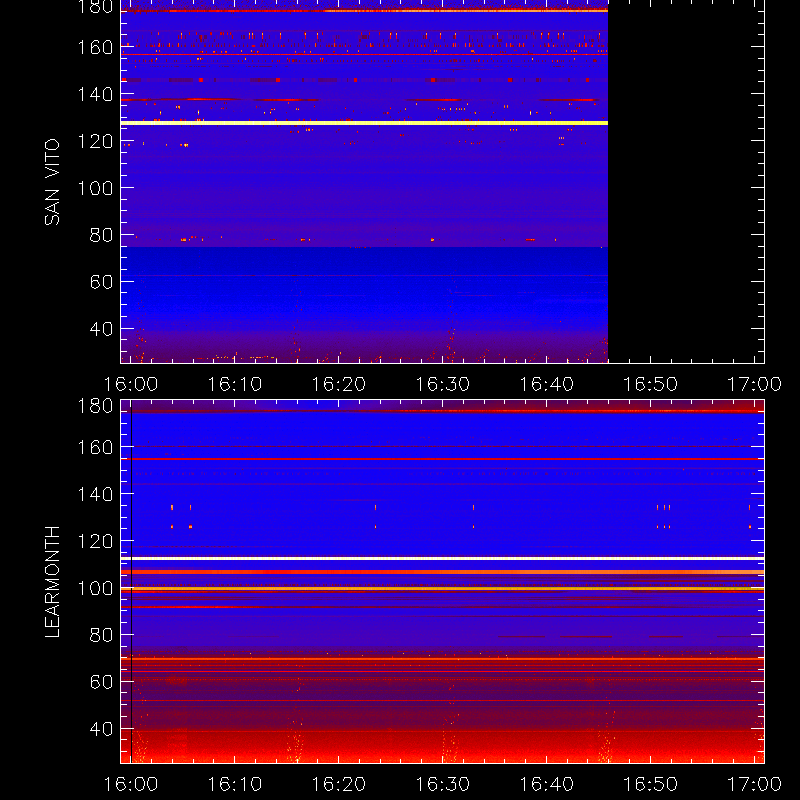Select the 180 tick label on Learmonth axis
Screen dimensions: 800x800
click(95, 406)
